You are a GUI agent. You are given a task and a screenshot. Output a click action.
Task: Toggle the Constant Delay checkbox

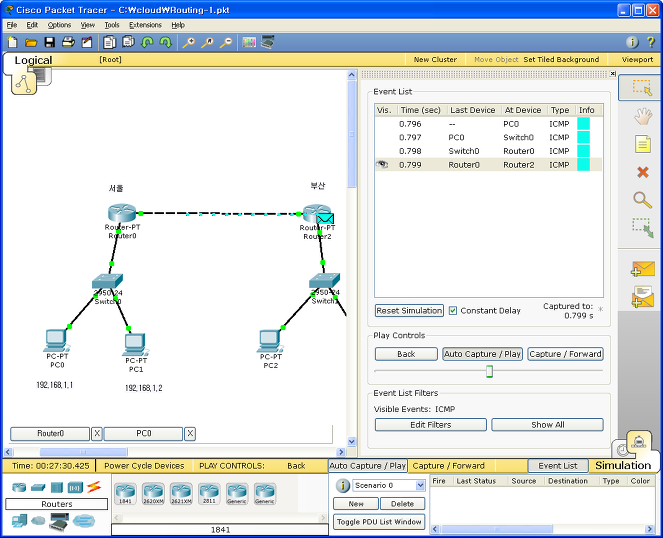[x=453, y=310]
